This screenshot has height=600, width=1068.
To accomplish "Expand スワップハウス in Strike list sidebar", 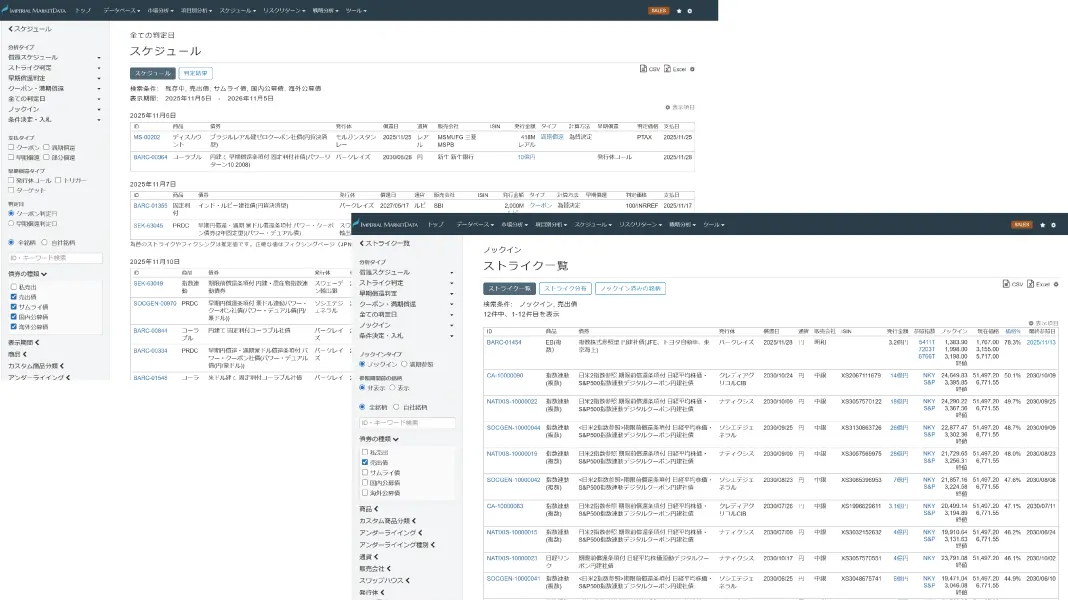I will point(385,581).
